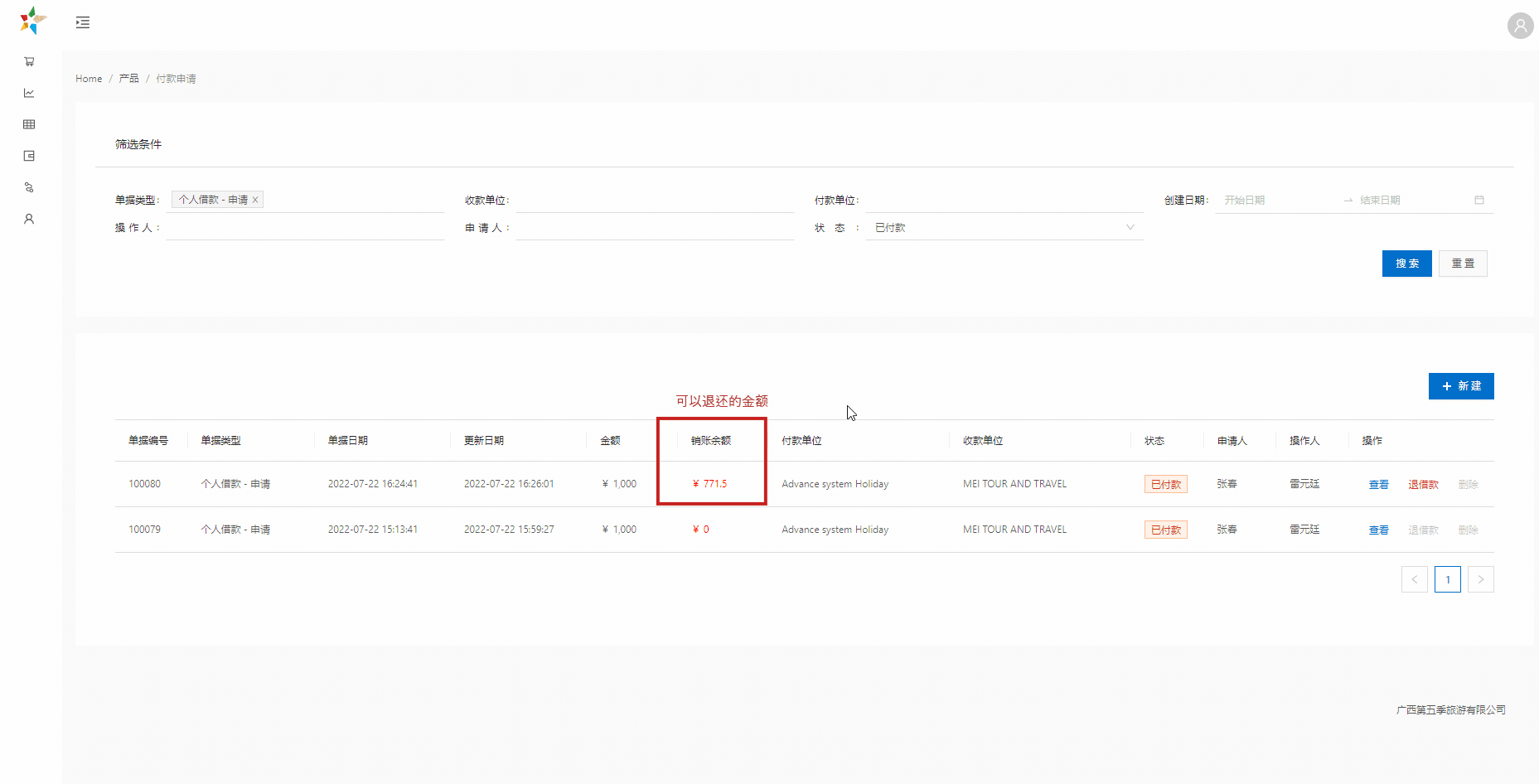Go to Home in the breadcrumb

89,79
